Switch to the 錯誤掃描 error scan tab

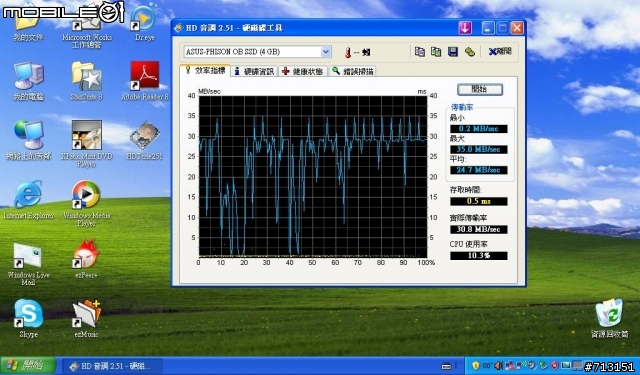click(x=353, y=71)
